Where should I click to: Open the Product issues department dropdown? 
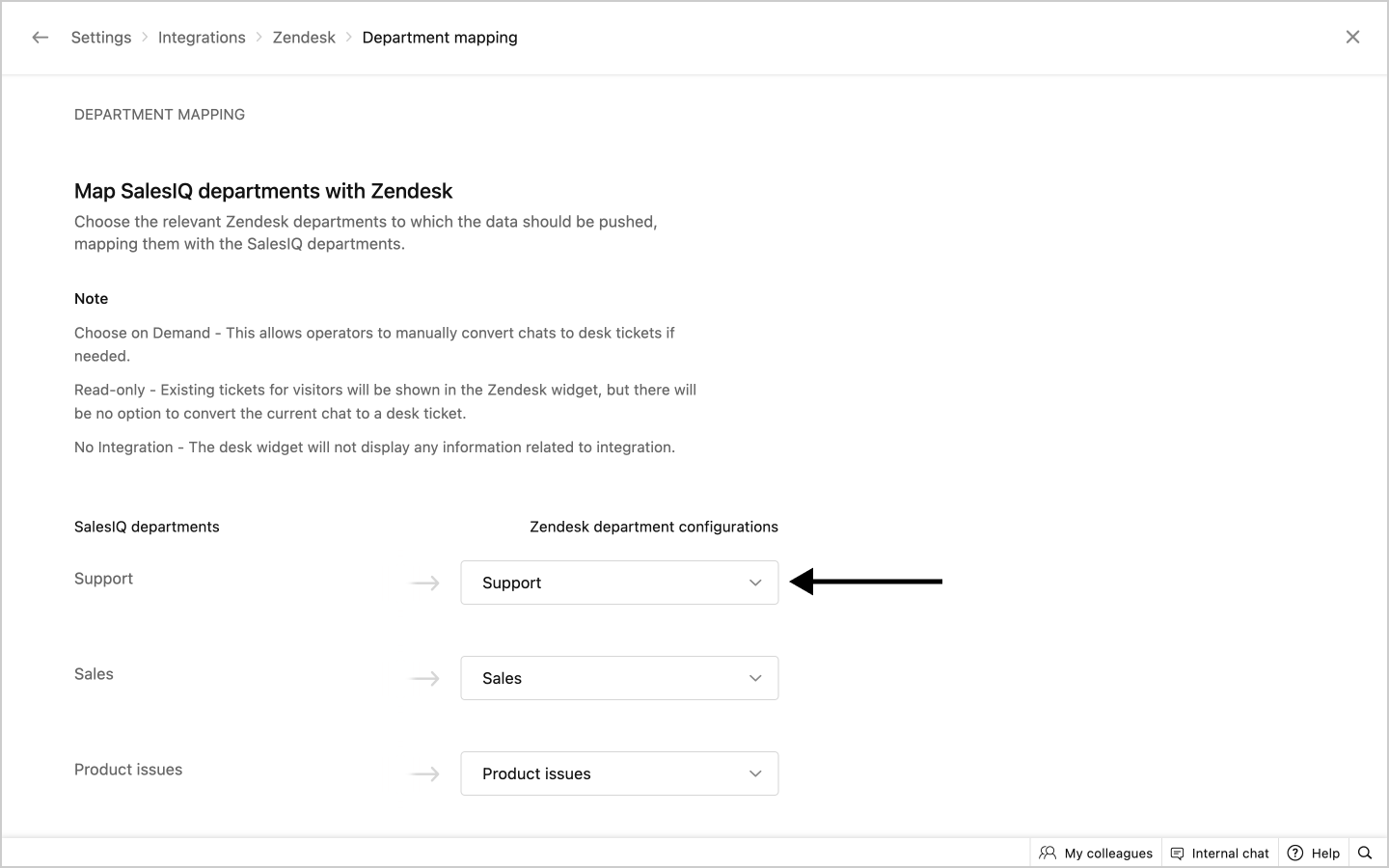pos(618,773)
